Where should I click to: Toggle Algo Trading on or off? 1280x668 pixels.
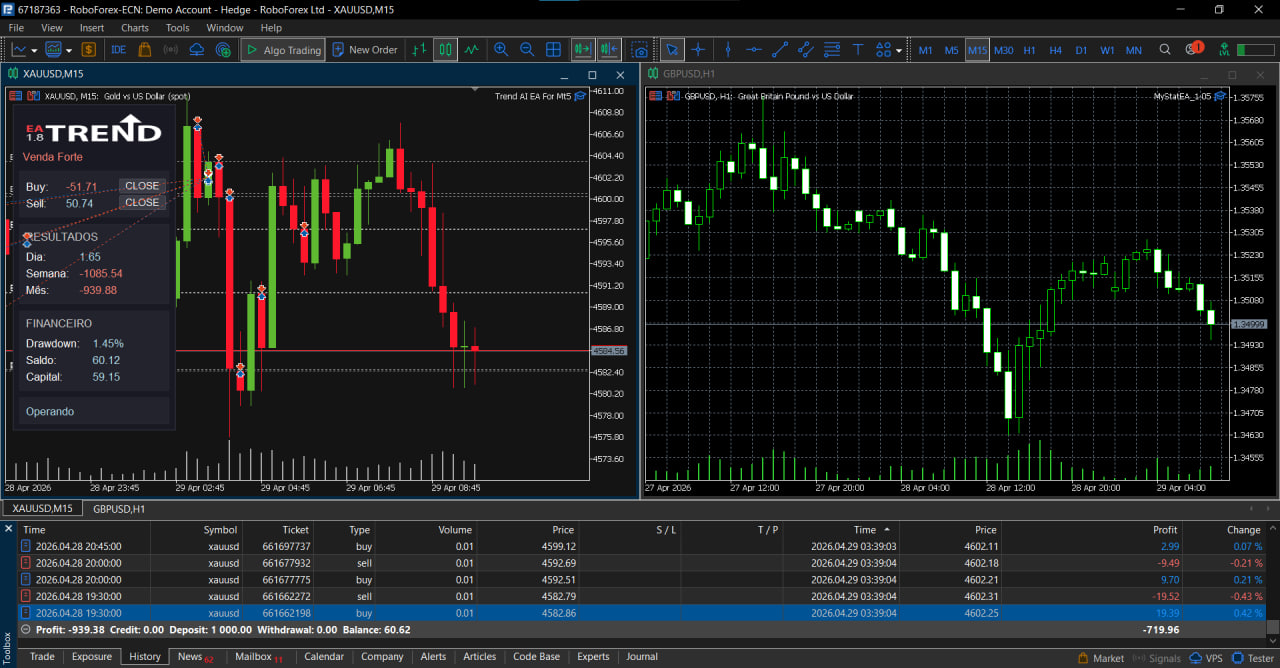(282, 50)
